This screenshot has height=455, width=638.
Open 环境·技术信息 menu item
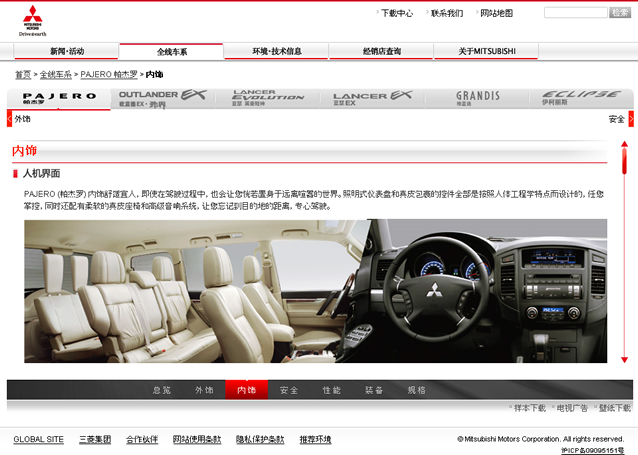tap(276, 51)
